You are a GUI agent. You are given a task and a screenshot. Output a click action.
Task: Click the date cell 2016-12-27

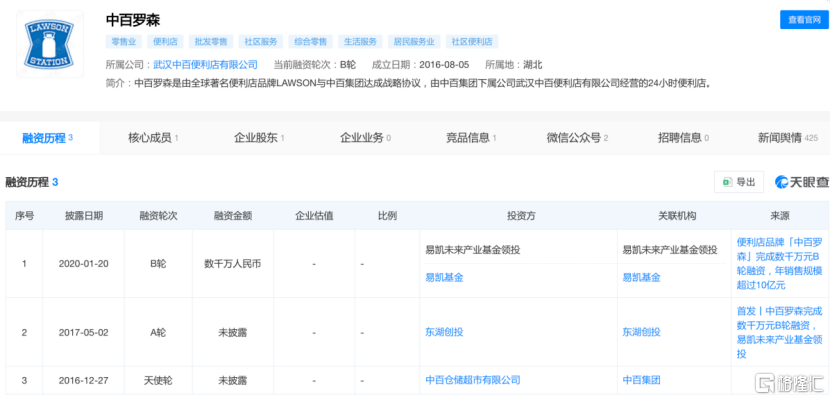(84, 380)
